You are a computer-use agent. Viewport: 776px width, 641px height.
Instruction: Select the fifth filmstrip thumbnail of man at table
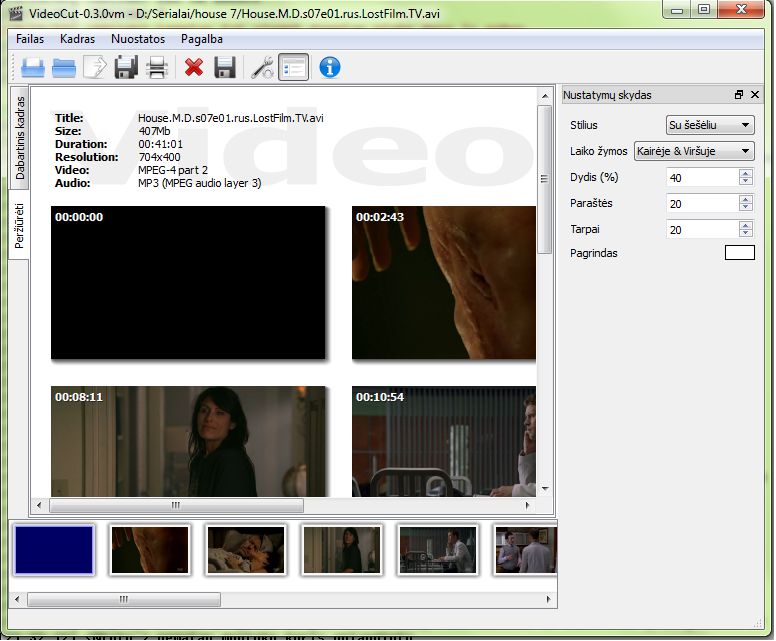click(x=438, y=550)
